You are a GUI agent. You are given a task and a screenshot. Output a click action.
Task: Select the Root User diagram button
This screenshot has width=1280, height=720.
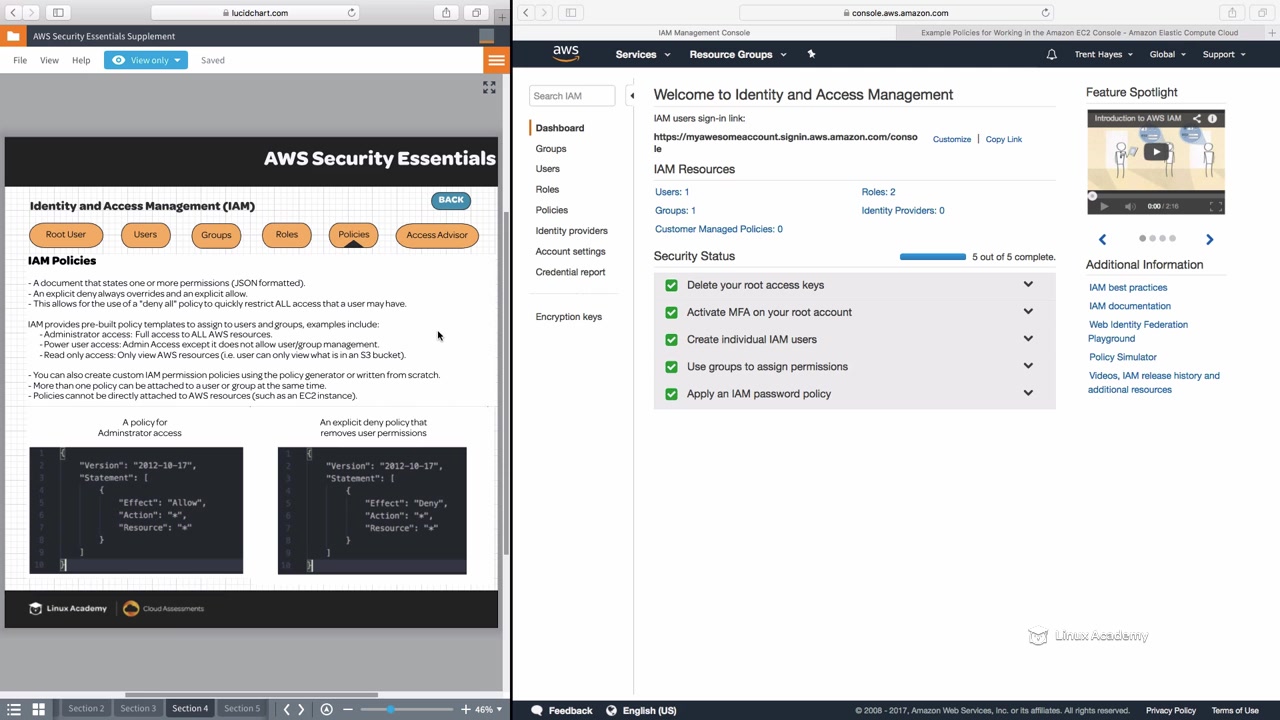coord(66,235)
